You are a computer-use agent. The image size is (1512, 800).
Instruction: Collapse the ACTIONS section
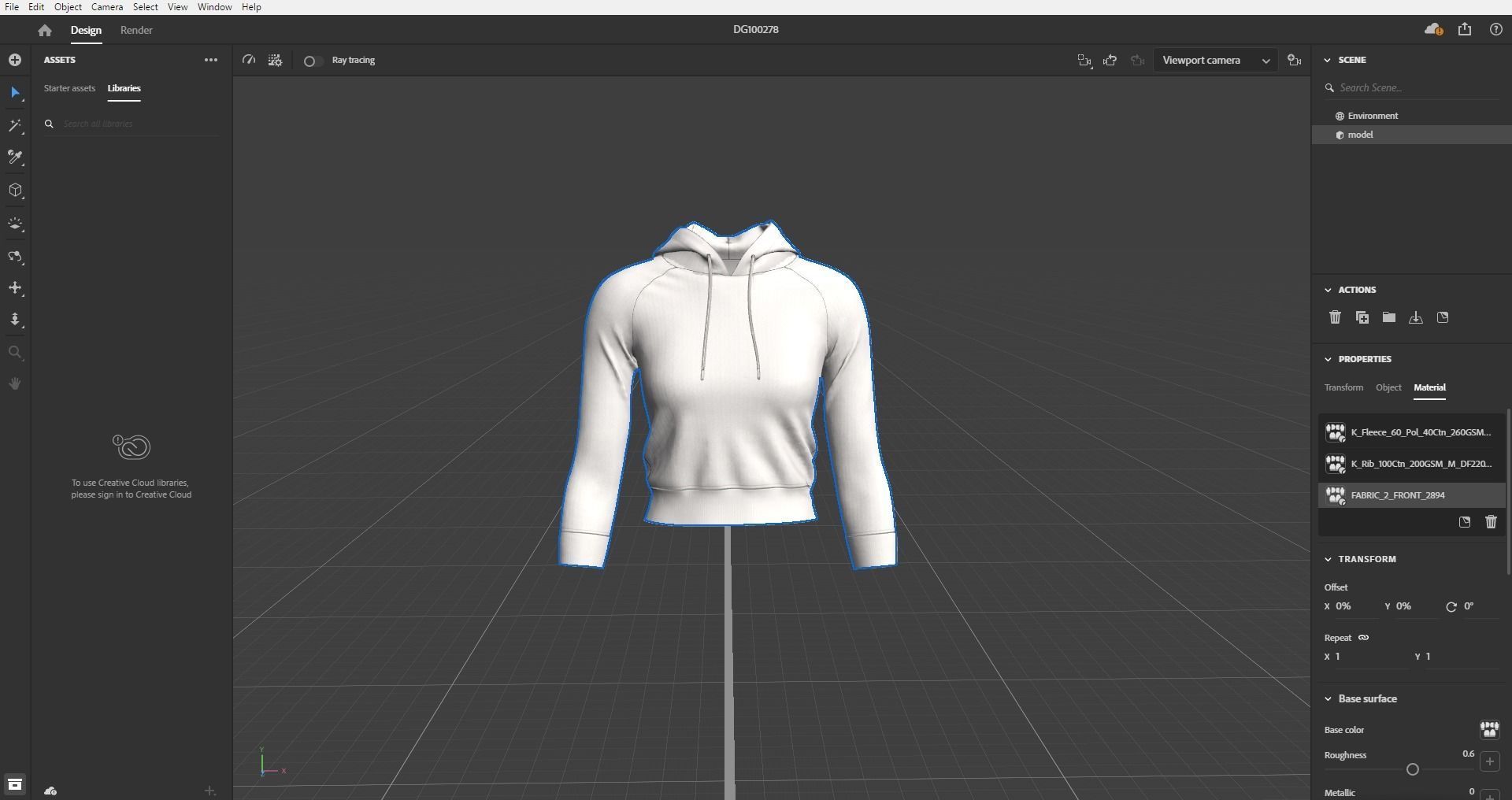click(1328, 290)
